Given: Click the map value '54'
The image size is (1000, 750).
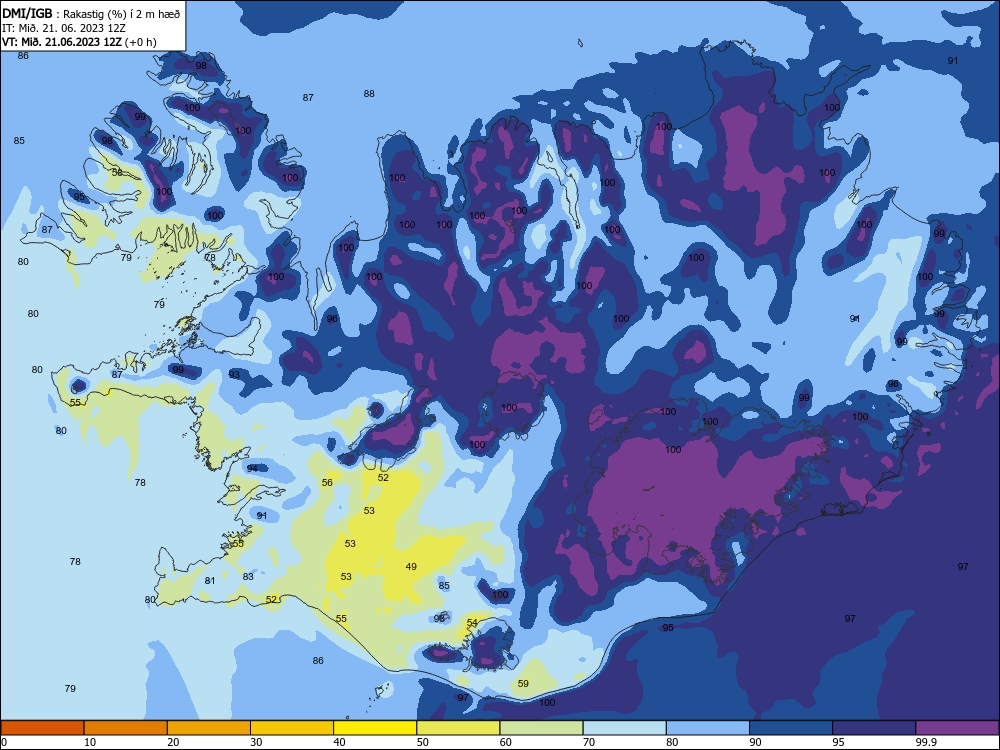Looking at the screenshot, I should point(472,622).
